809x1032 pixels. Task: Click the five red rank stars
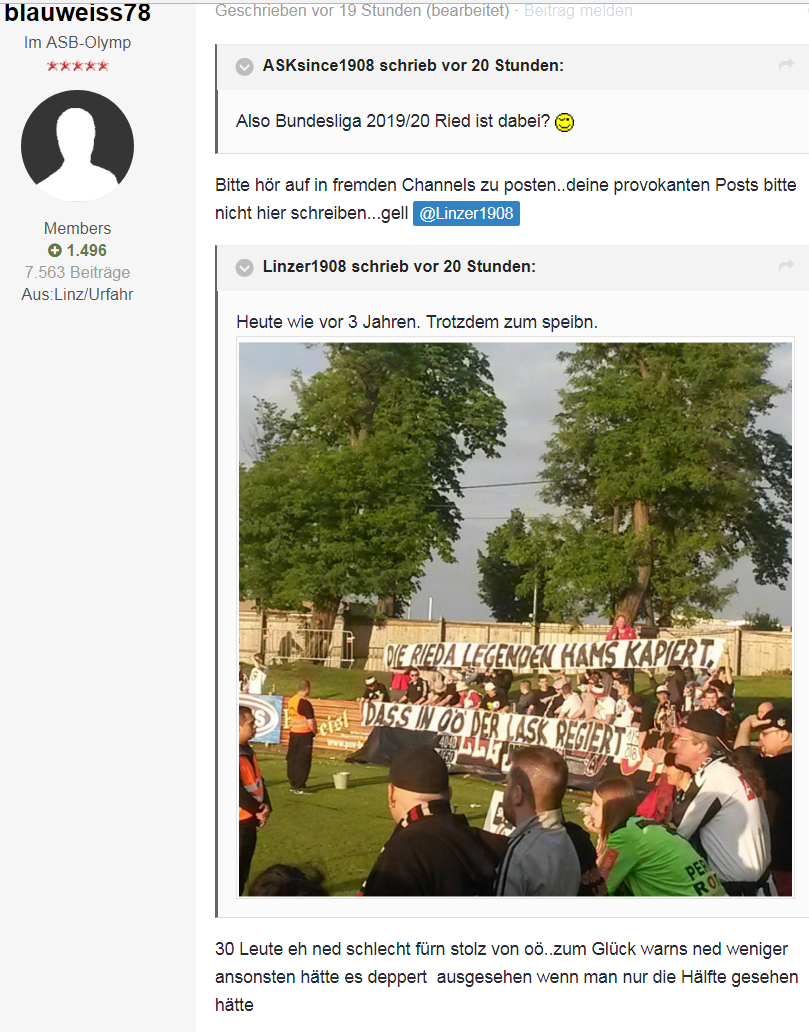78,66
